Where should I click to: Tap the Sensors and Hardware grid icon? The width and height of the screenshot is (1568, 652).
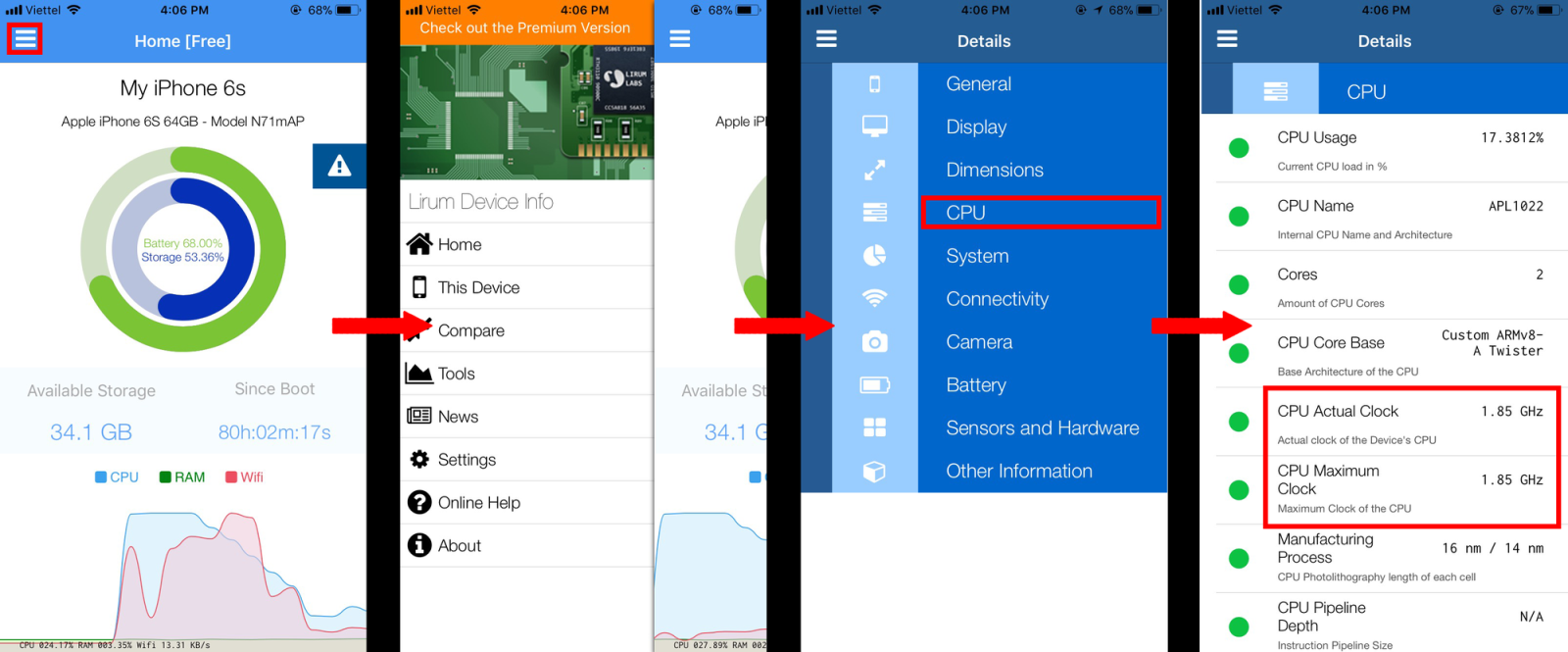874,427
